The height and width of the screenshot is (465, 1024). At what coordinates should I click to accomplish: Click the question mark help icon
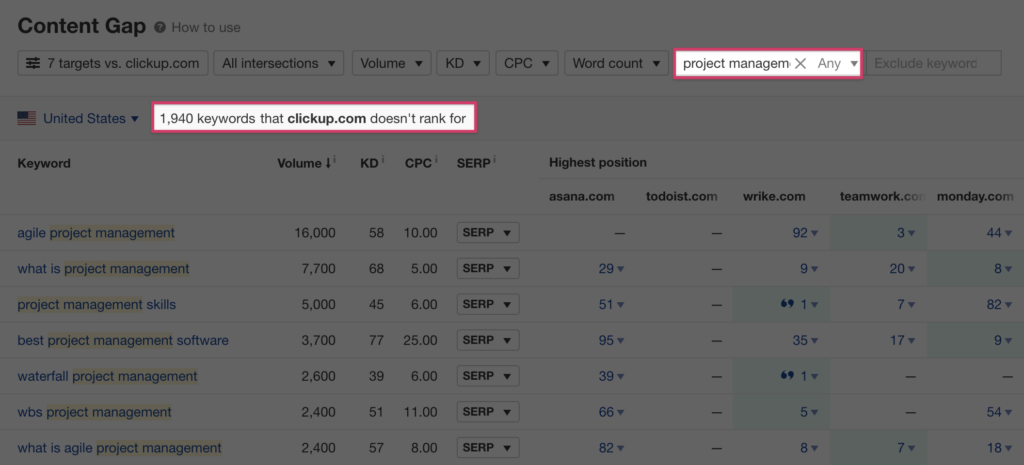160,27
